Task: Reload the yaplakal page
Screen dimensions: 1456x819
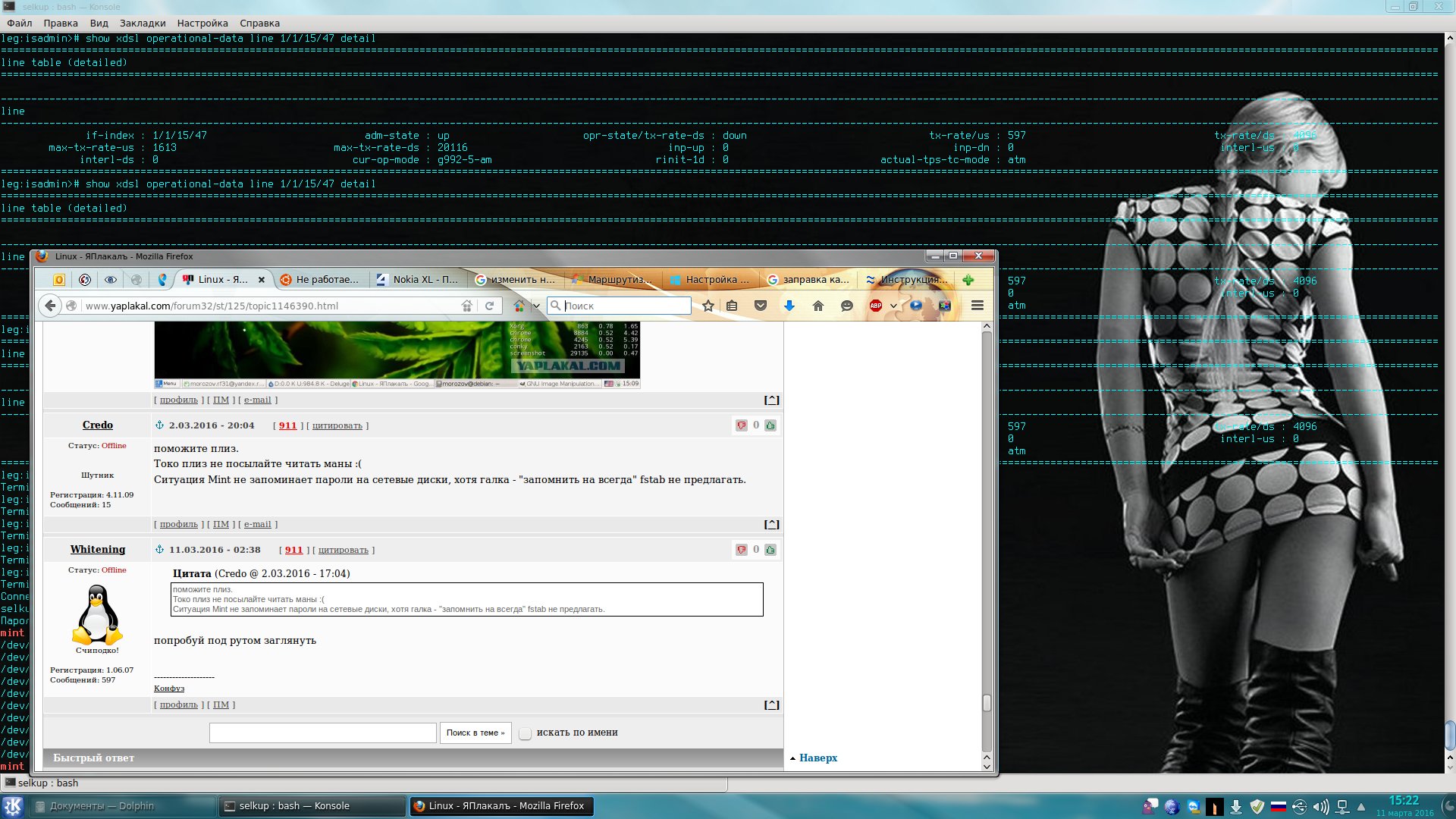Action: 490,306
